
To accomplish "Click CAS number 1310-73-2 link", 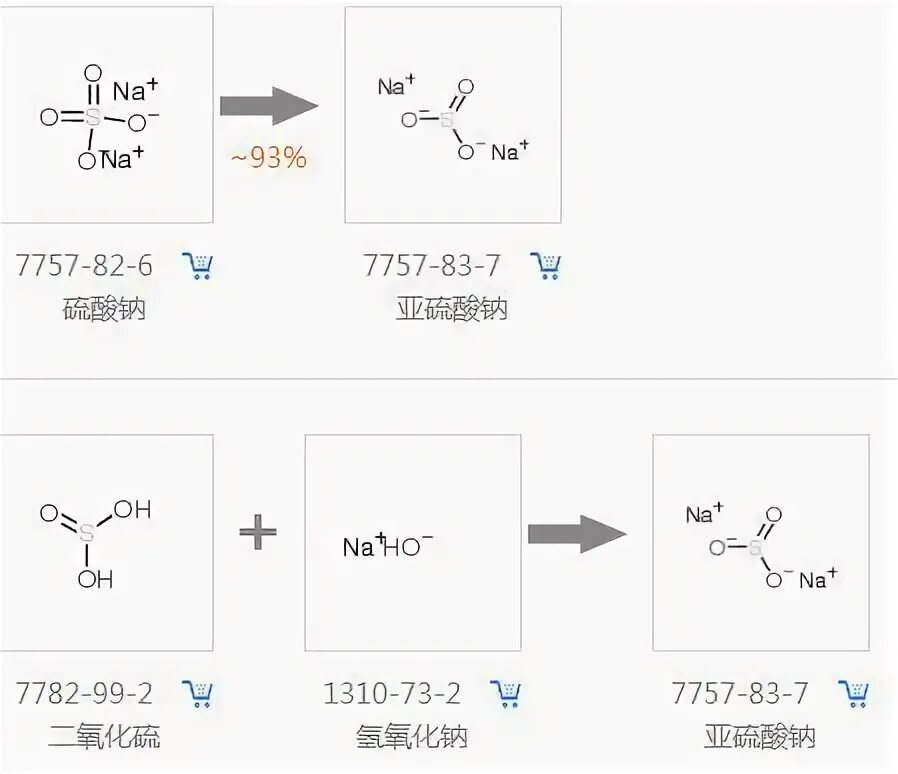I will pyautogui.click(x=392, y=693).
